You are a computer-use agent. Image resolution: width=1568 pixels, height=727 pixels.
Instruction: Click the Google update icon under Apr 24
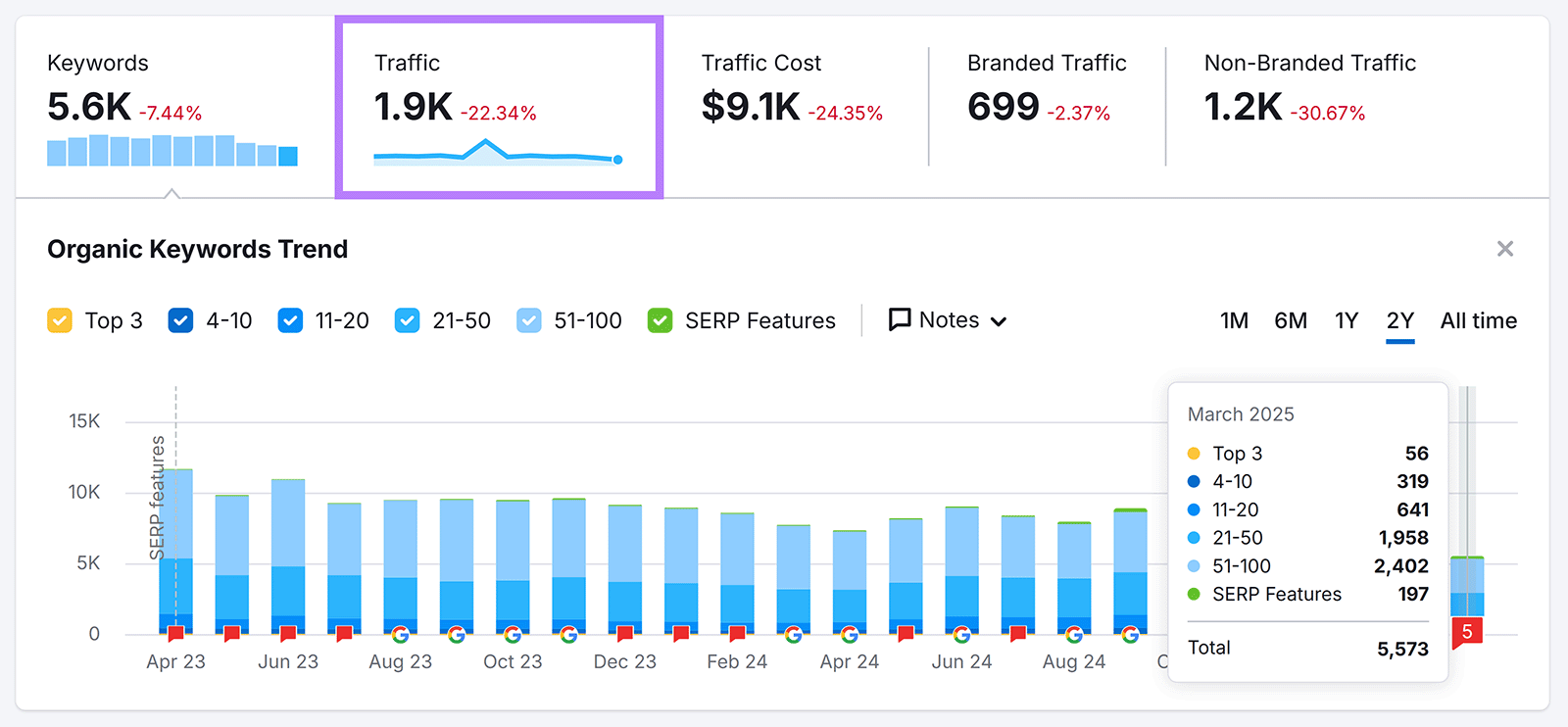[850, 634]
